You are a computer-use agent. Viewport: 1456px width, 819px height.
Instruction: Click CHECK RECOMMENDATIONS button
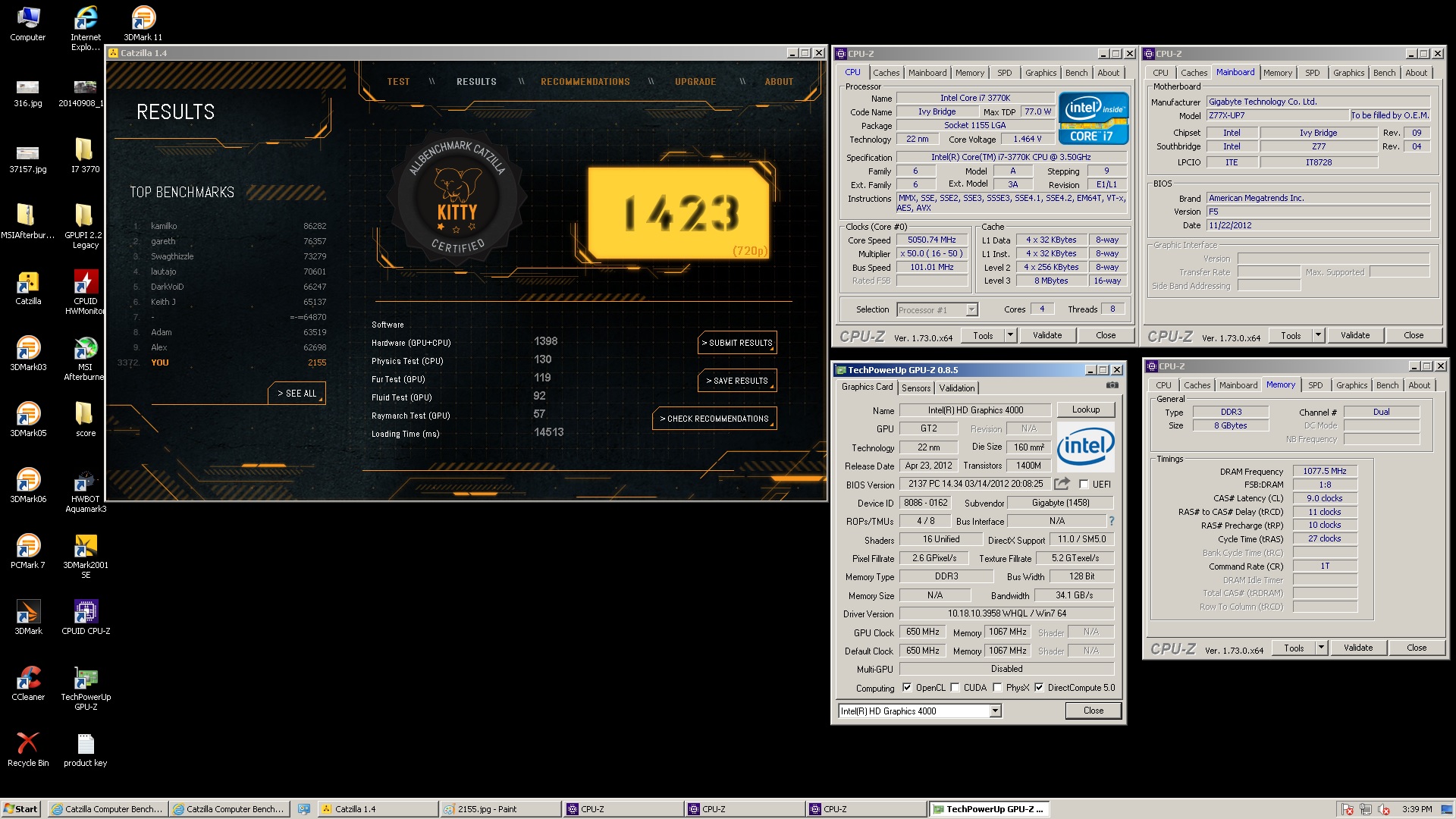pyautogui.click(x=714, y=419)
